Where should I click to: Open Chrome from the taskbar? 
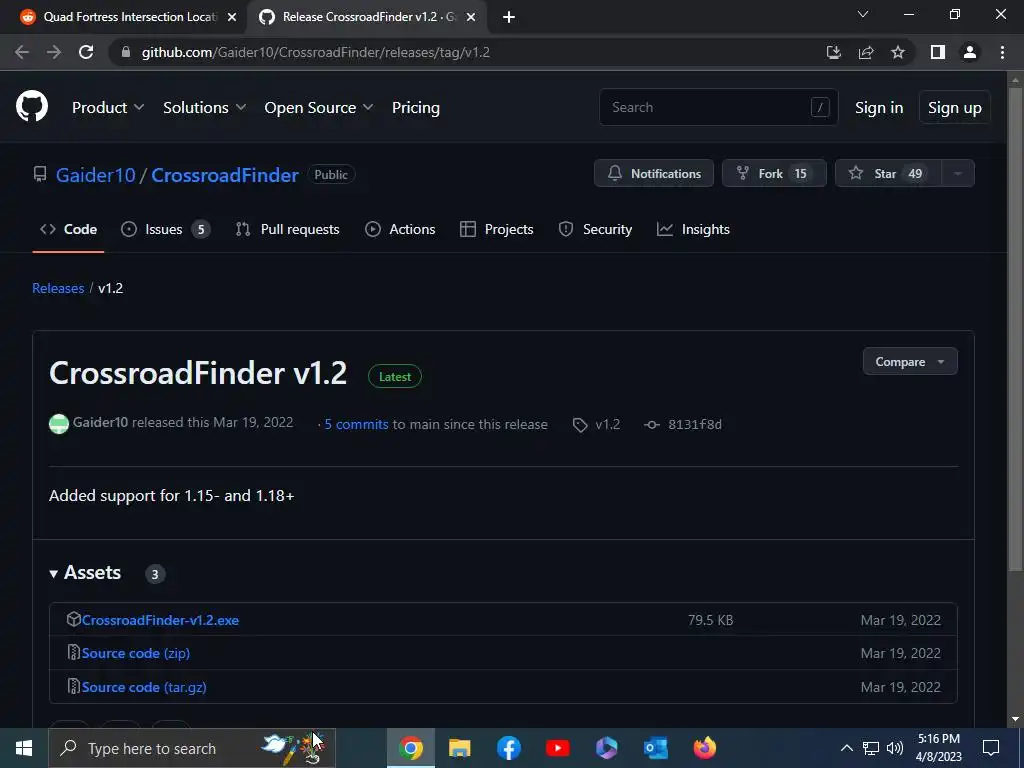(x=411, y=748)
